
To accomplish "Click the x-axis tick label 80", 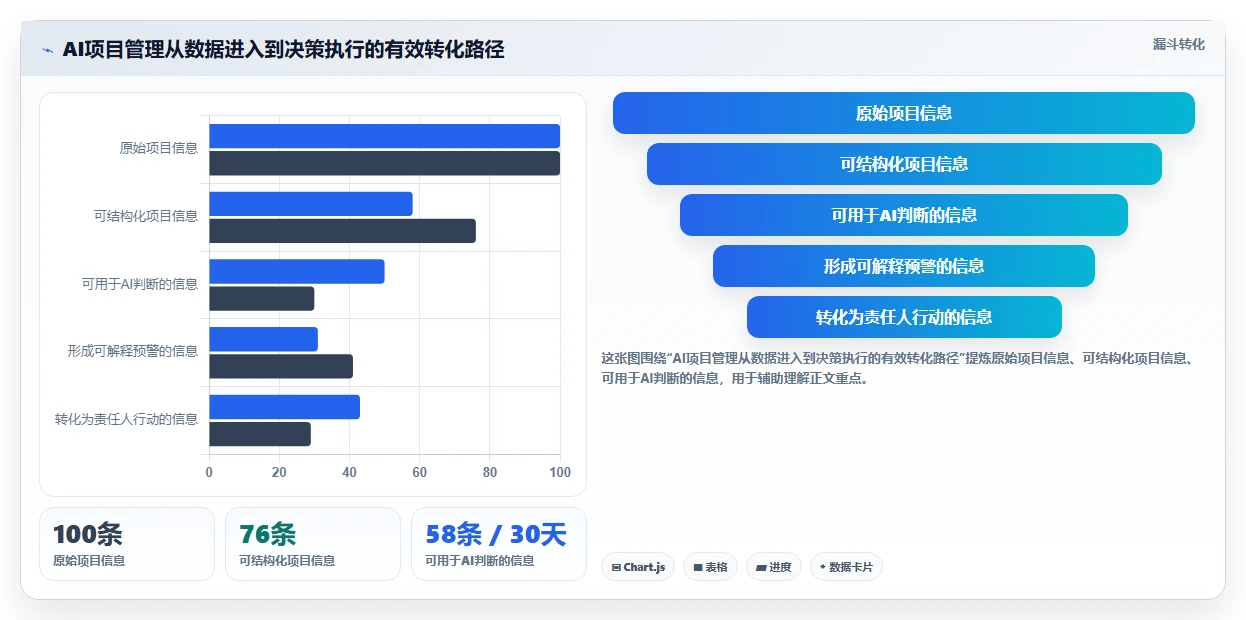I will tap(490, 472).
